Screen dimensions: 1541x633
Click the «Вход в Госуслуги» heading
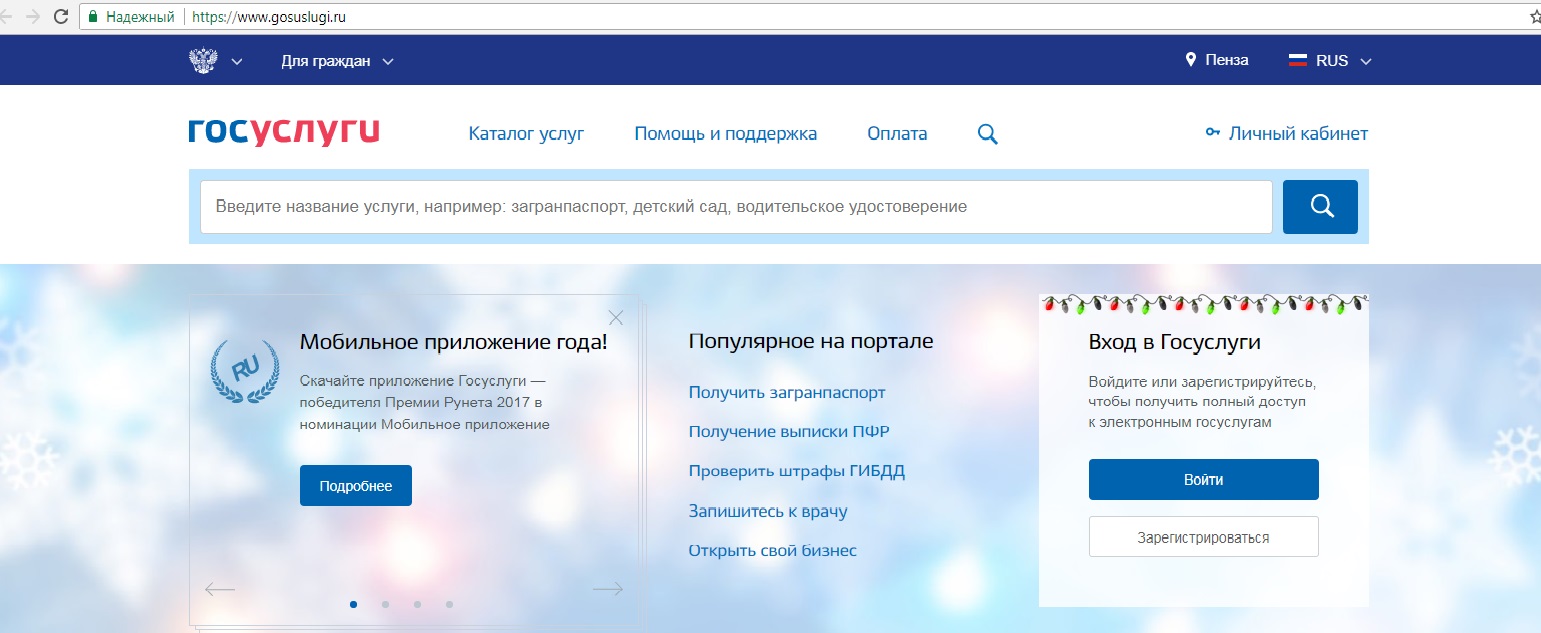(1174, 342)
